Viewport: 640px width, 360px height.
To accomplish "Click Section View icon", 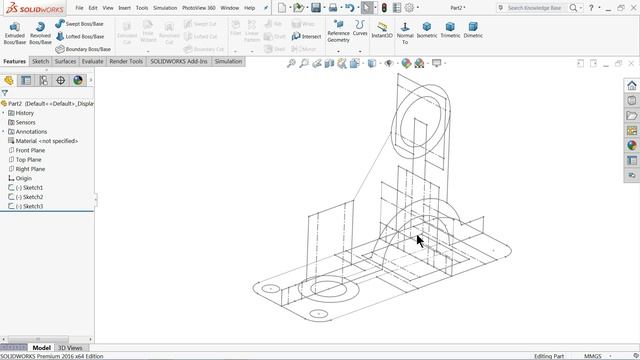I will [329, 63].
